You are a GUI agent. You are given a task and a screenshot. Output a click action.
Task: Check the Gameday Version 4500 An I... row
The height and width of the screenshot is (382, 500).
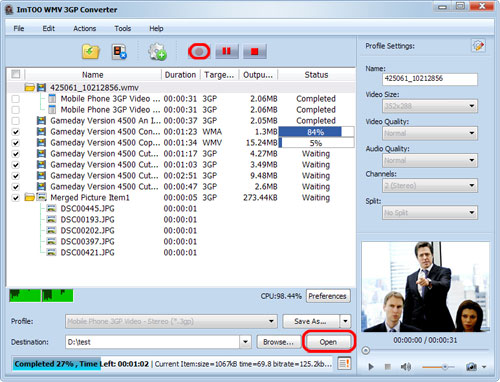15,121
